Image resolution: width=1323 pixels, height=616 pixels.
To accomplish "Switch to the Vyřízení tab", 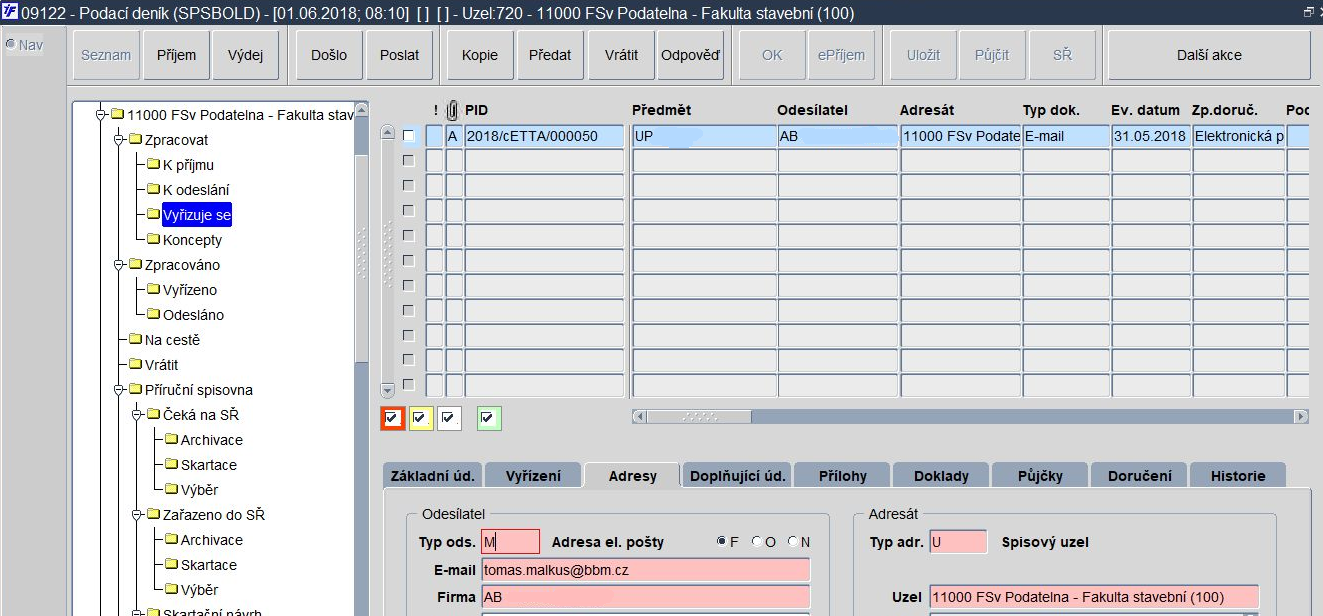I will [x=533, y=476].
